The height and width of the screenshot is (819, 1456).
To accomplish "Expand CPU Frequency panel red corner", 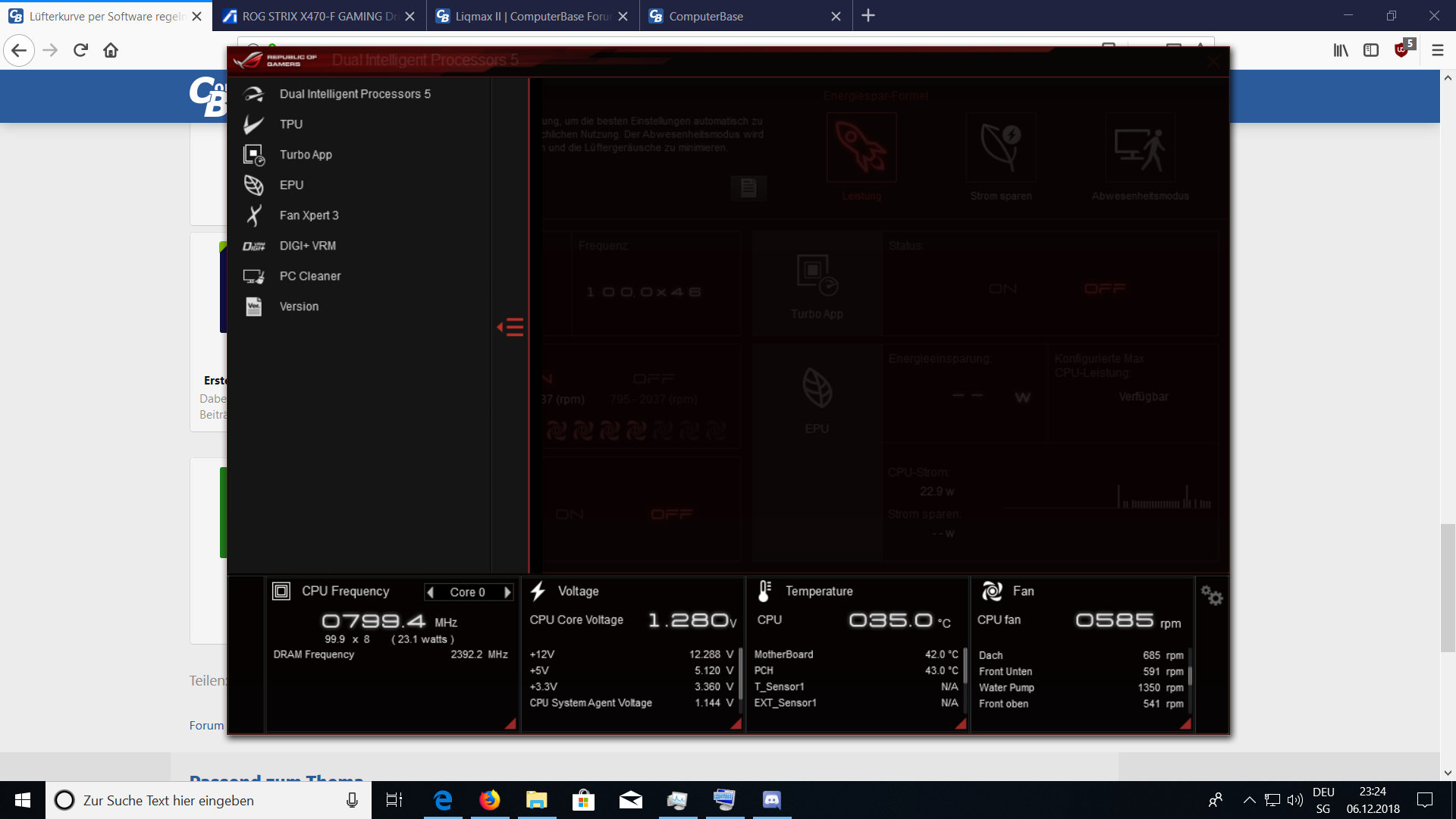I will pos(510,724).
